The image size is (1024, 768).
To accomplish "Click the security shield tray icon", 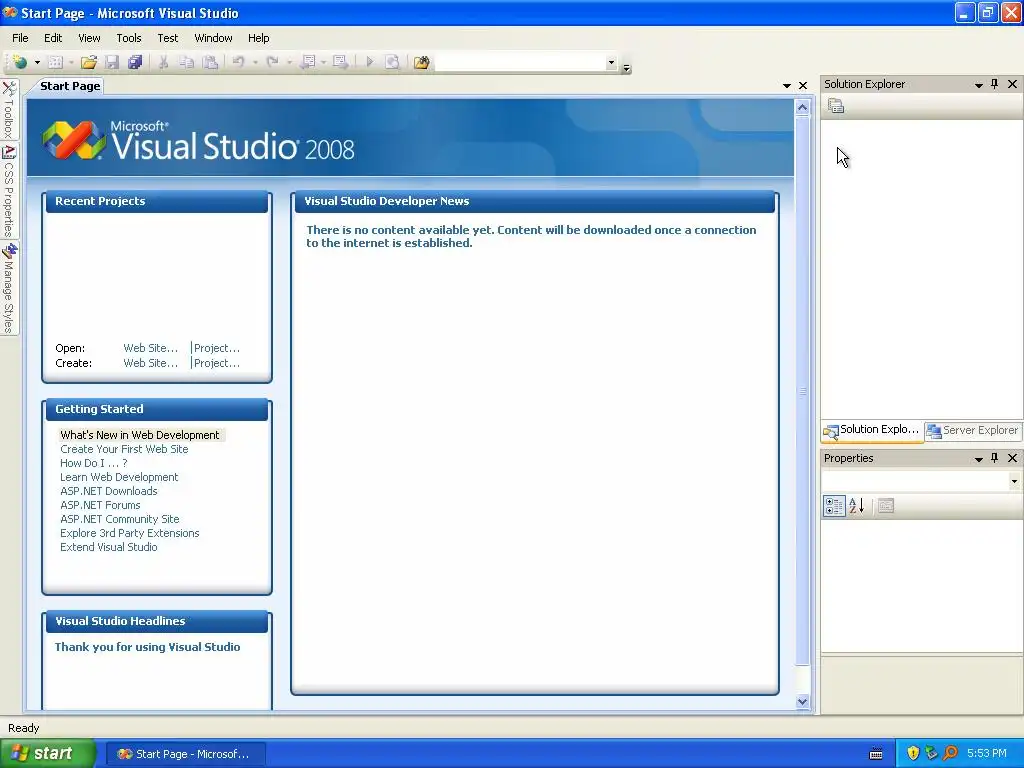I will coord(913,753).
